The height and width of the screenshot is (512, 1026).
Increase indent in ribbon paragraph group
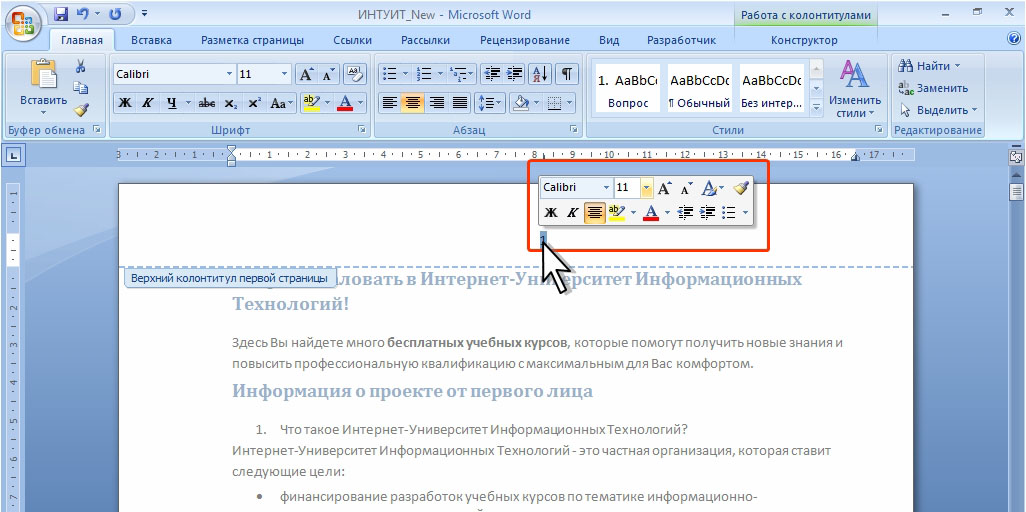tap(515, 73)
